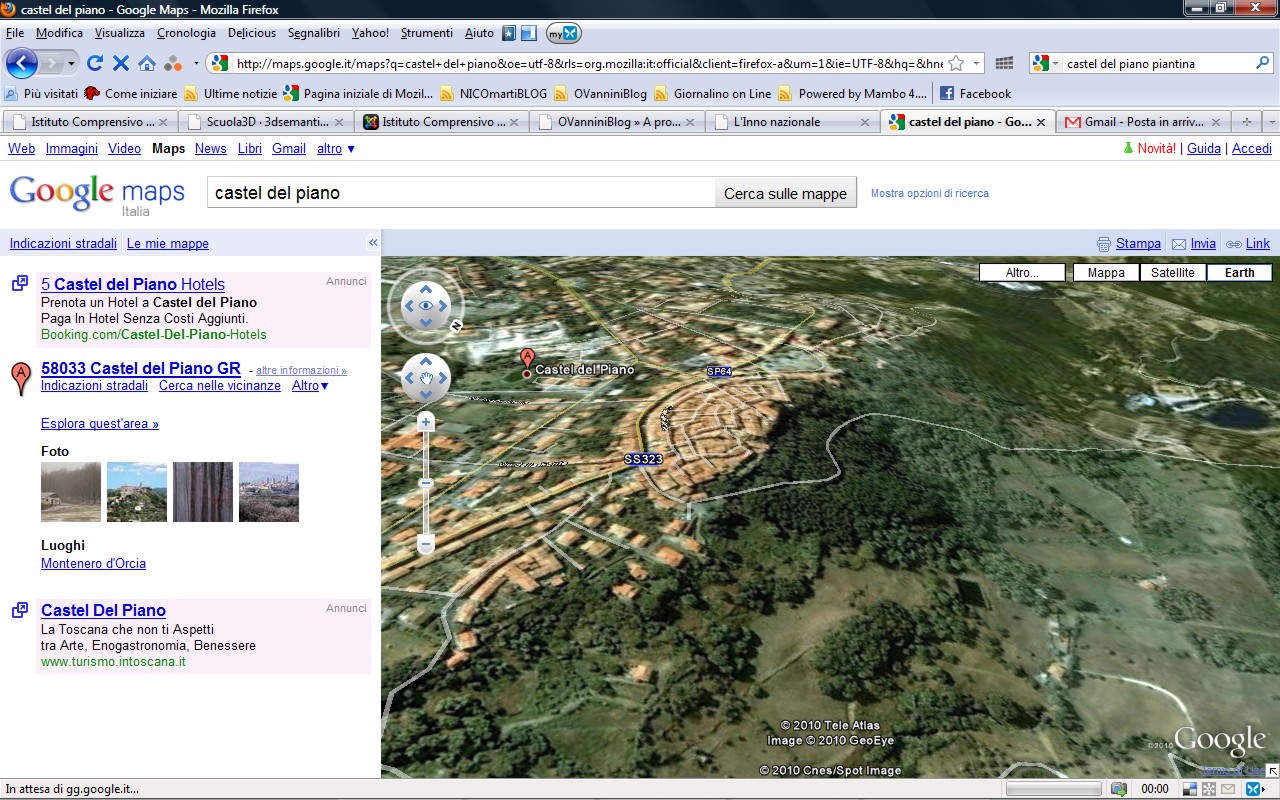Open the Le mie mappe link
Viewport: 1280px width, 800px height.
coord(168,243)
